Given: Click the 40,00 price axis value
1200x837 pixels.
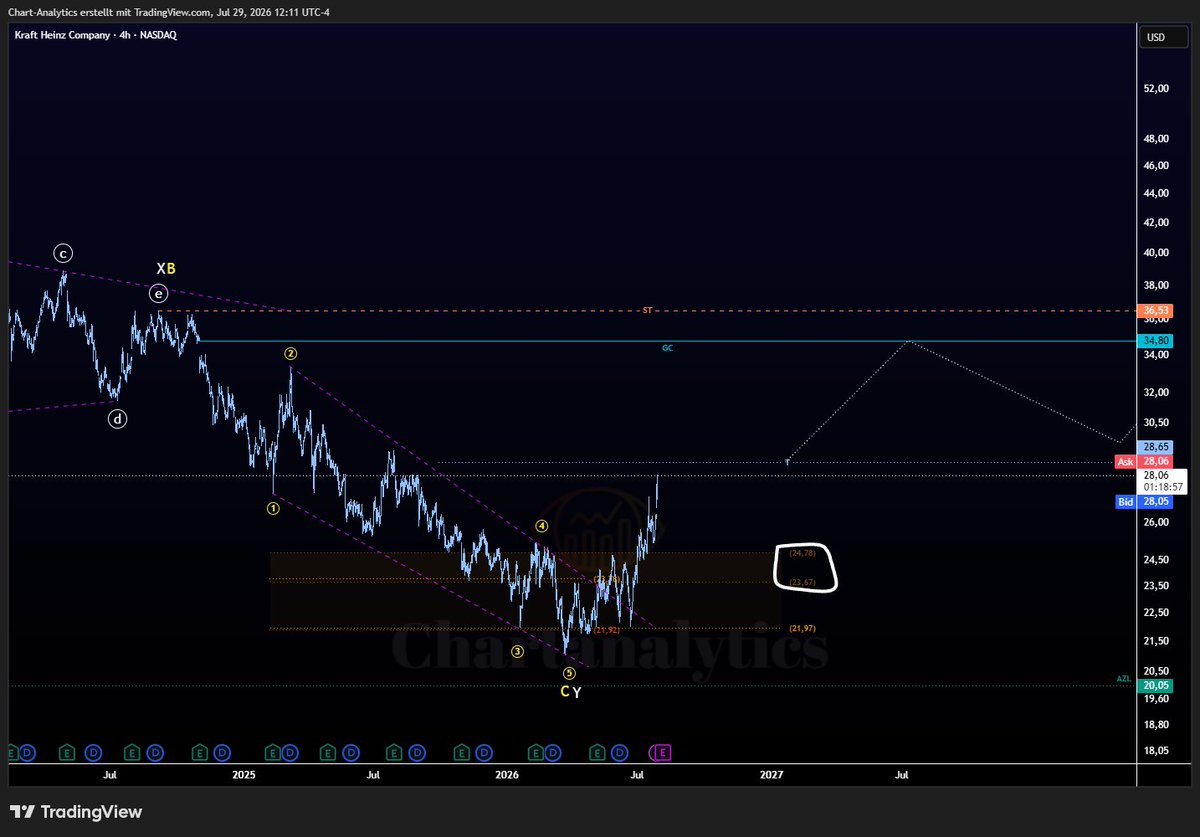Looking at the screenshot, I should [1156, 253].
